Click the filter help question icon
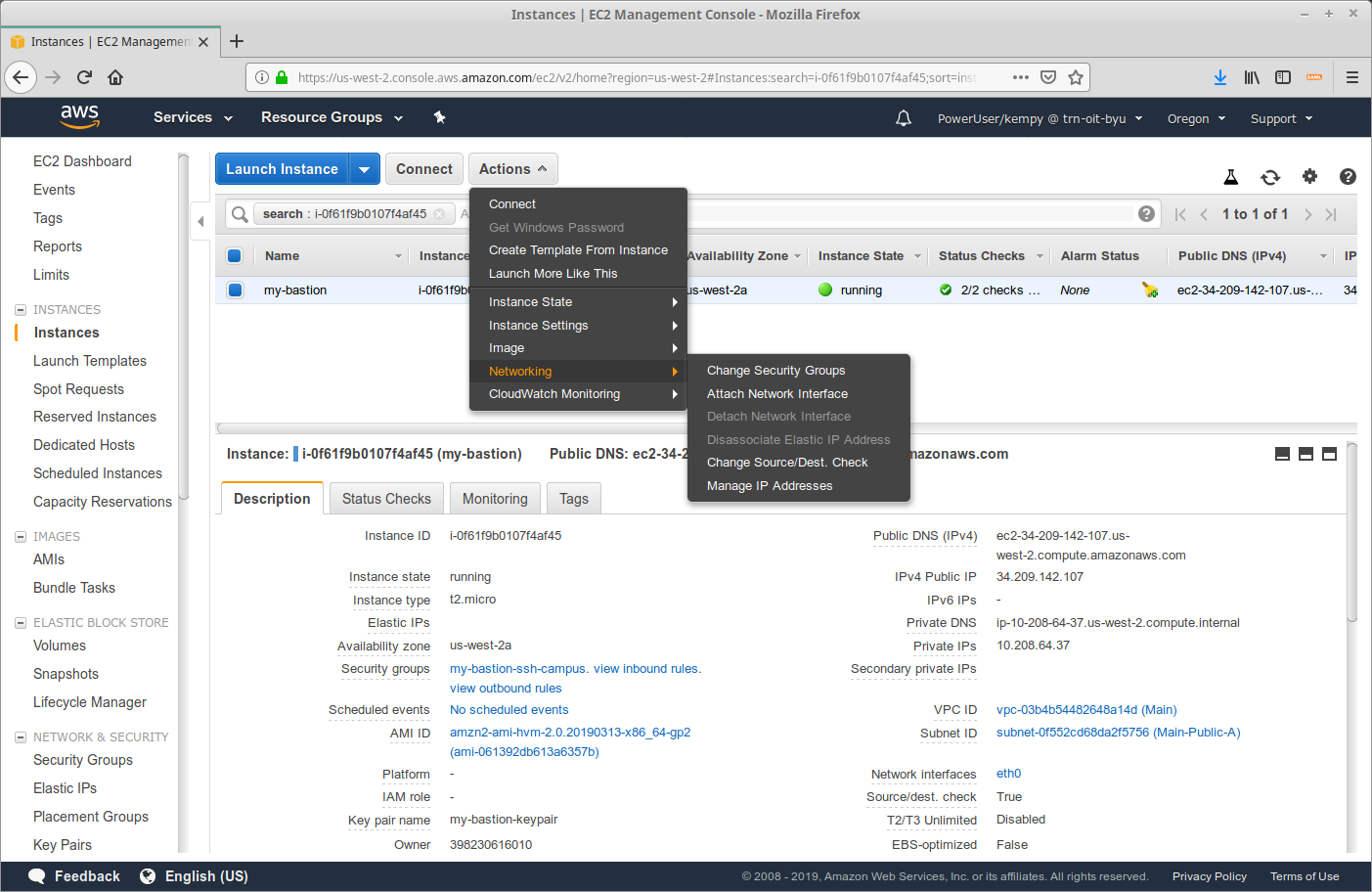 pos(1147,214)
